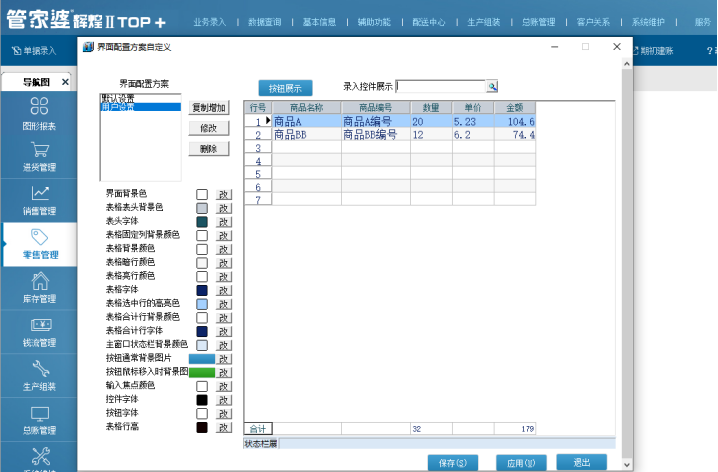
Task: Open 图形报表 in the sidebar
Action: coord(39,113)
